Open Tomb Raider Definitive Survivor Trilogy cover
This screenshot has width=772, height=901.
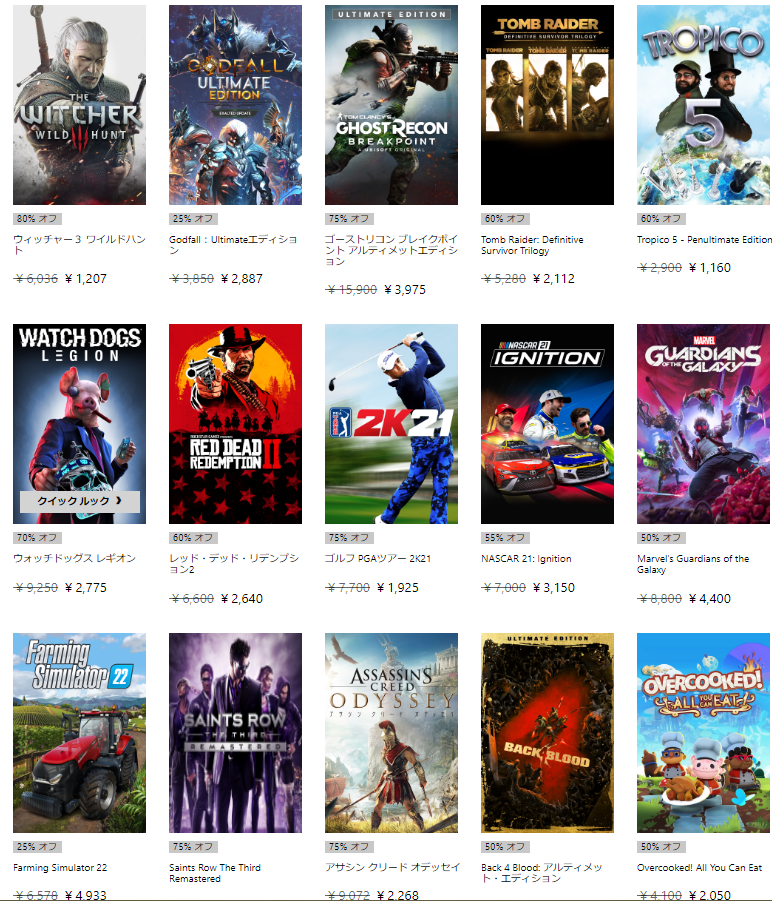547,105
